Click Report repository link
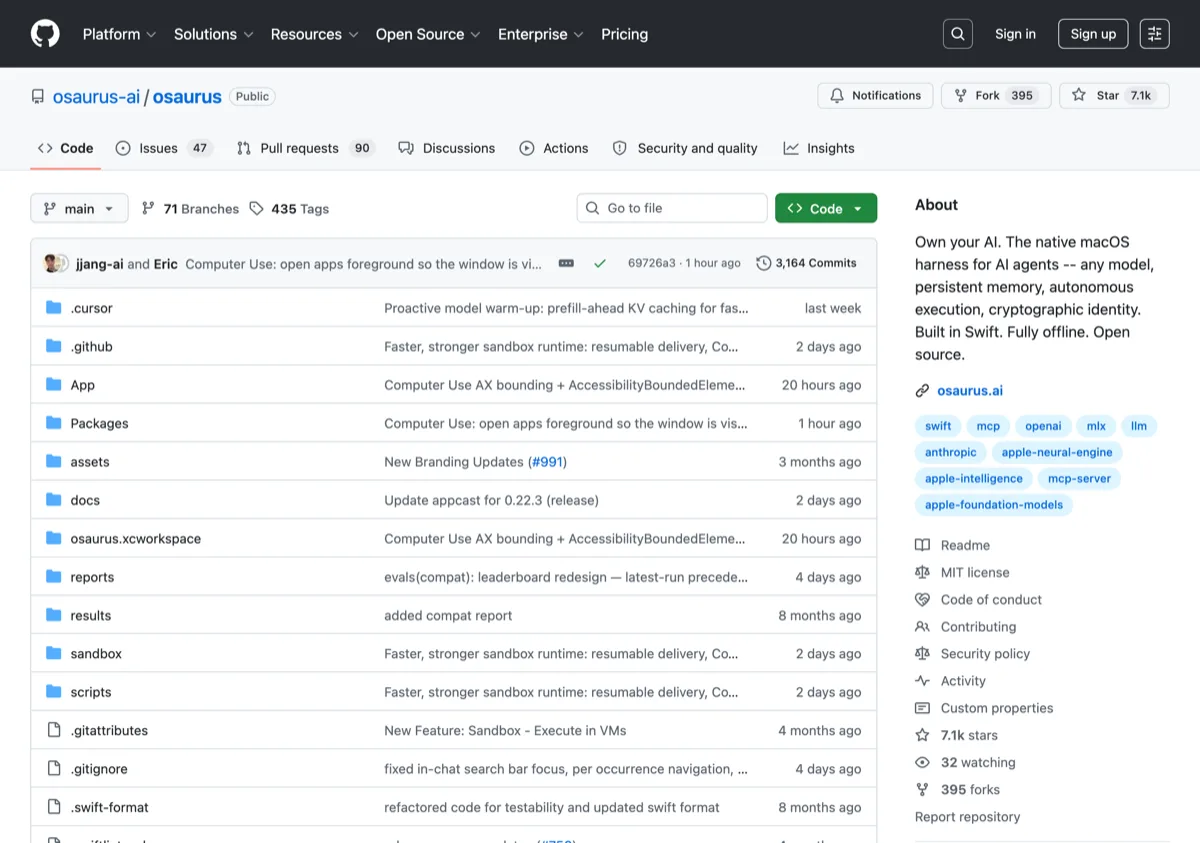 [x=967, y=816]
